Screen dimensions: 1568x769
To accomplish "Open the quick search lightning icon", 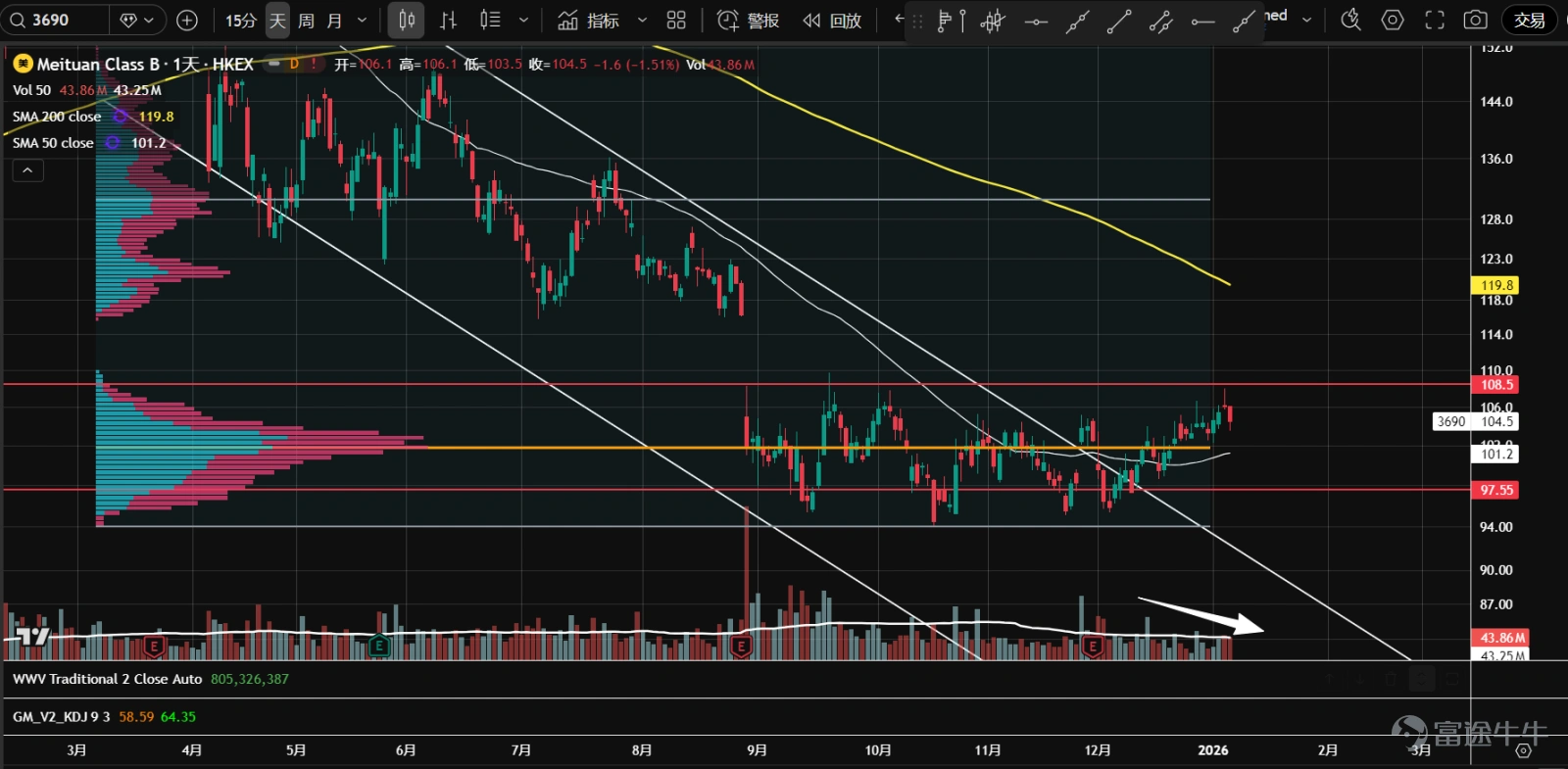I will click(1350, 20).
